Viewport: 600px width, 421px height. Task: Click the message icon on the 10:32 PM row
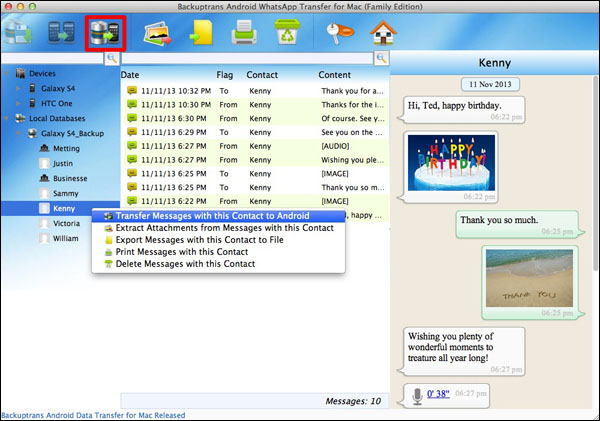click(132, 90)
